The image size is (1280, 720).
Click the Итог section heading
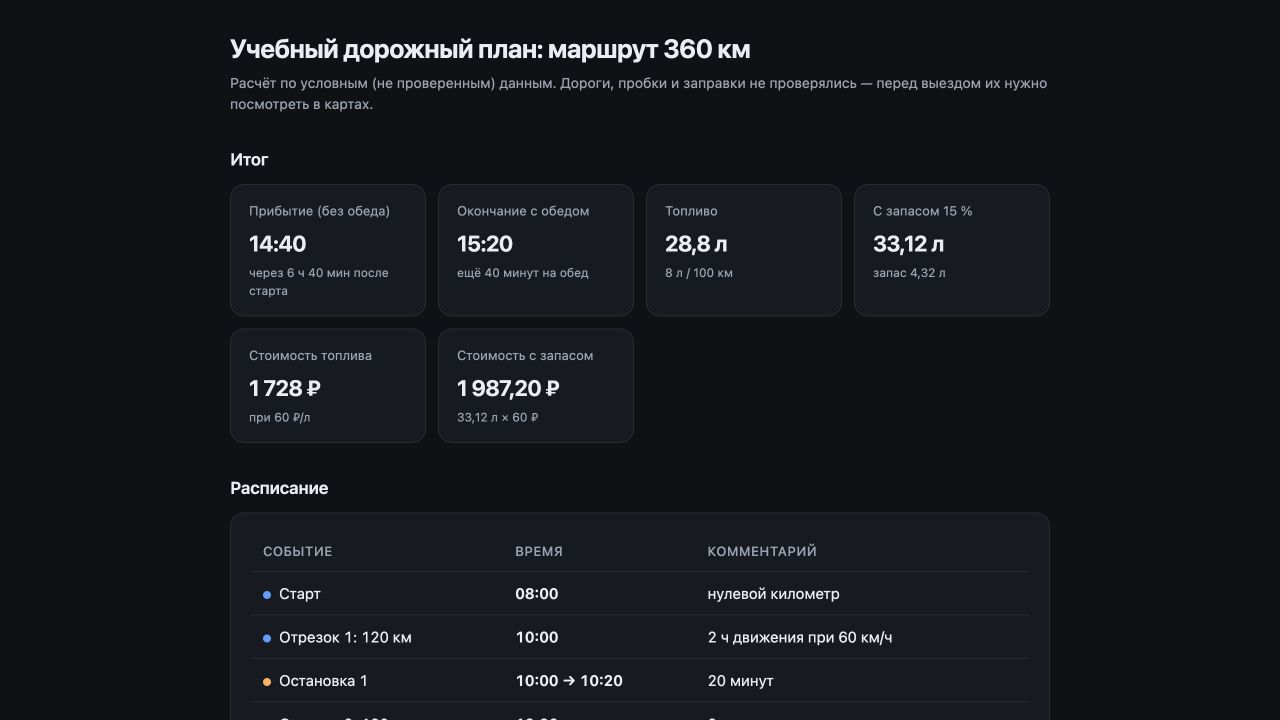click(x=249, y=160)
